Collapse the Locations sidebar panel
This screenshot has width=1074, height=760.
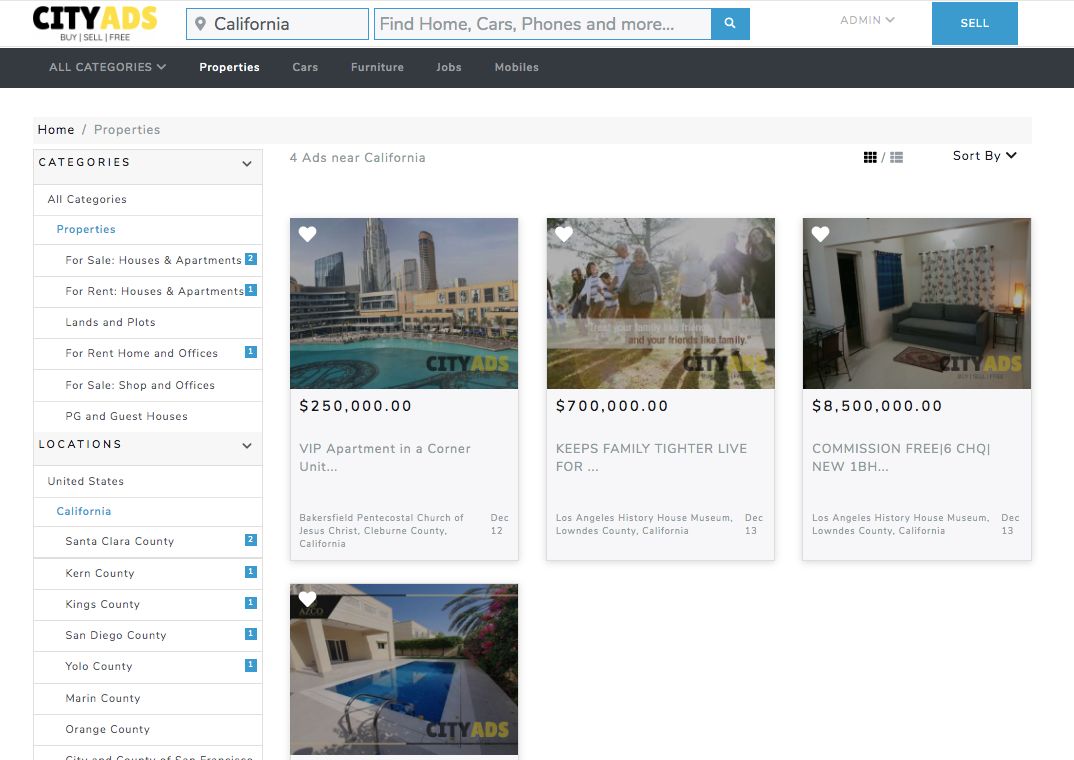[x=247, y=446]
